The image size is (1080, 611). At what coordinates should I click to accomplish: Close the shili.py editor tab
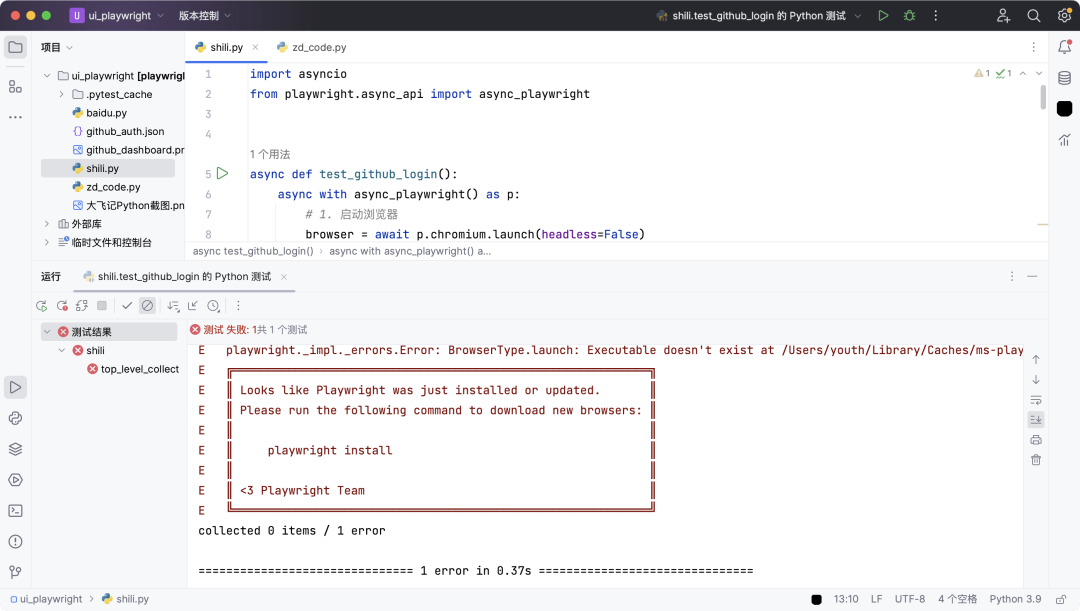point(256,48)
